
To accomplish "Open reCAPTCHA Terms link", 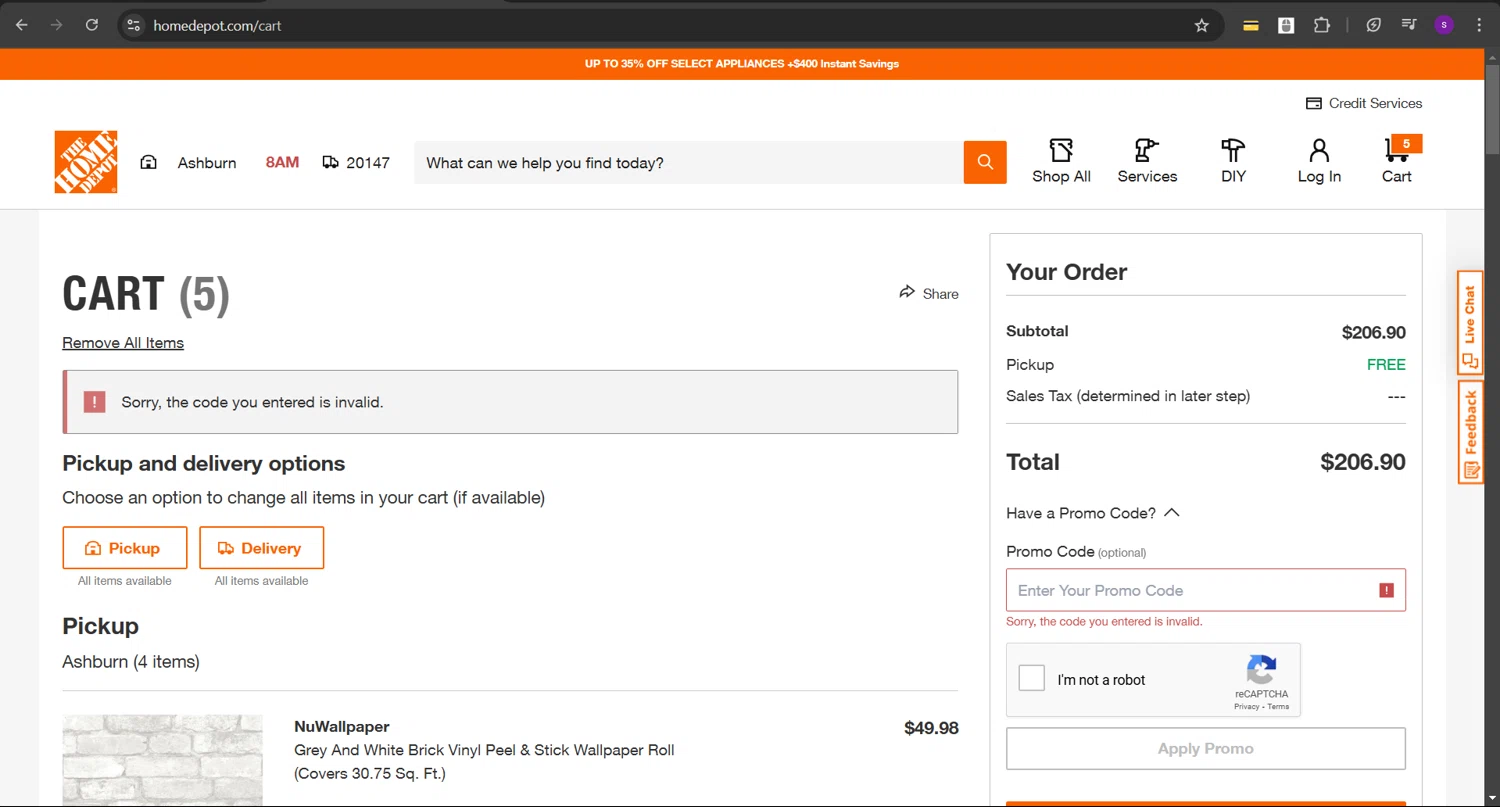I will [x=1279, y=707].
